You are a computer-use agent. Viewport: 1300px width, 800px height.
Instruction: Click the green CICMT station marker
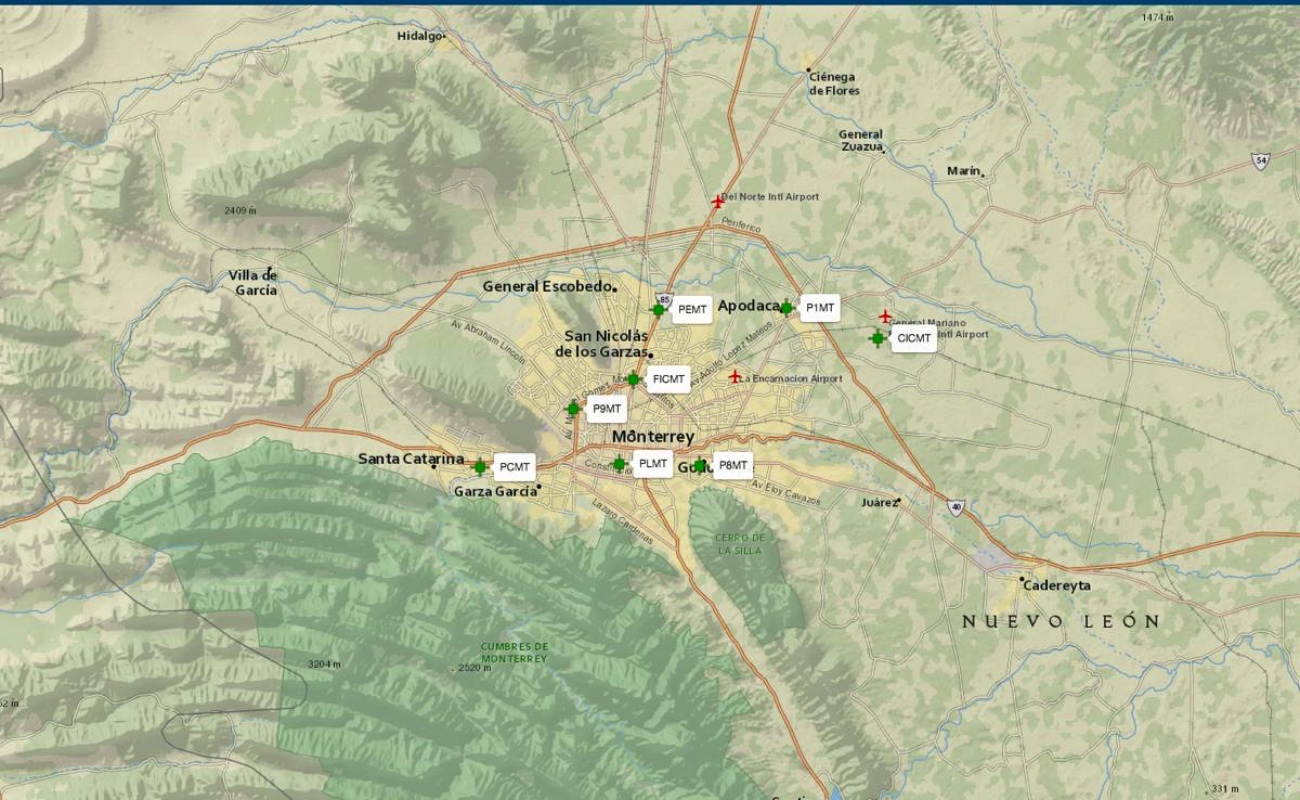(877, 338)
